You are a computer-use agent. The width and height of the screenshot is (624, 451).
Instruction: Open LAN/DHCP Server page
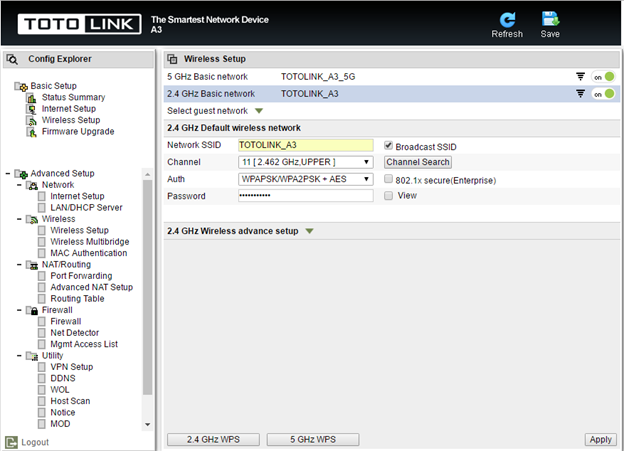point(86,208)
